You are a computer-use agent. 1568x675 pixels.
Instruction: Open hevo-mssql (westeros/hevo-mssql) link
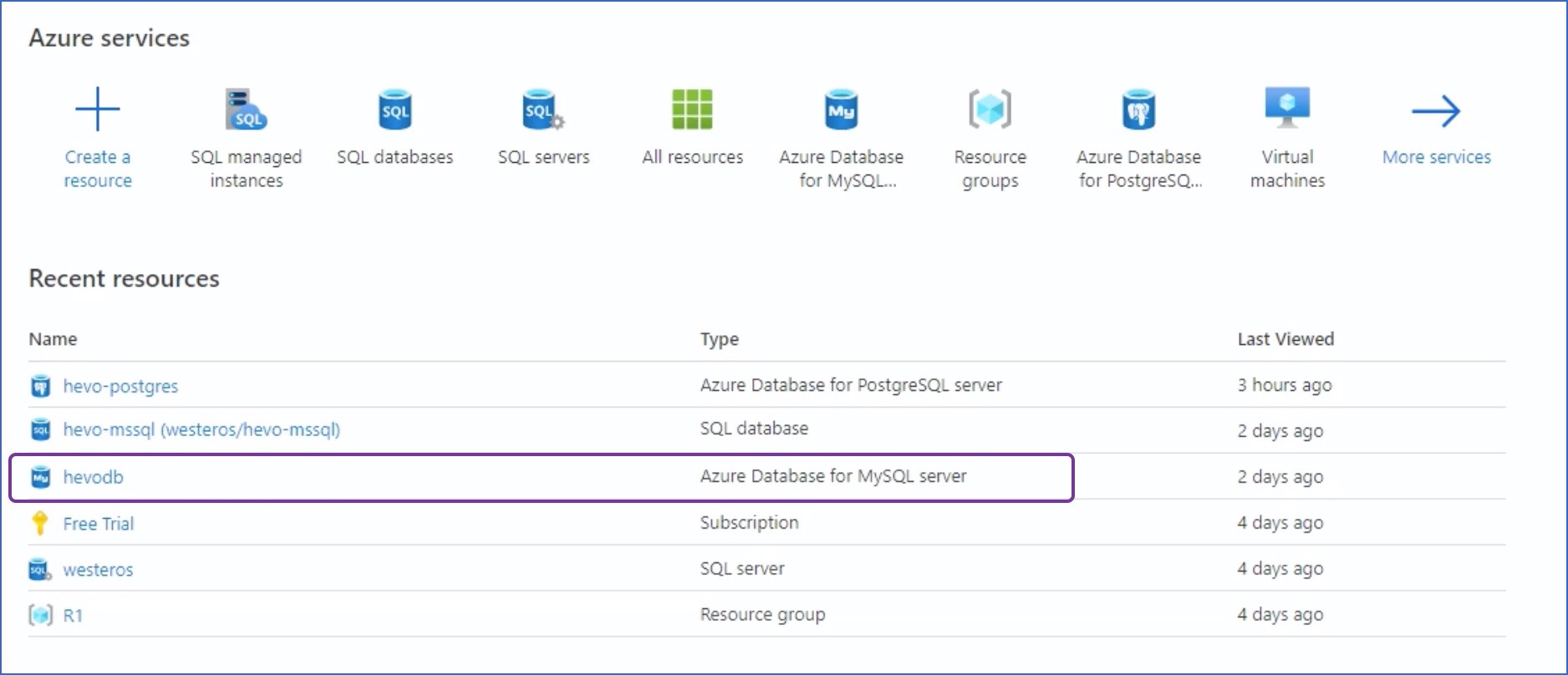coord(201,429)
